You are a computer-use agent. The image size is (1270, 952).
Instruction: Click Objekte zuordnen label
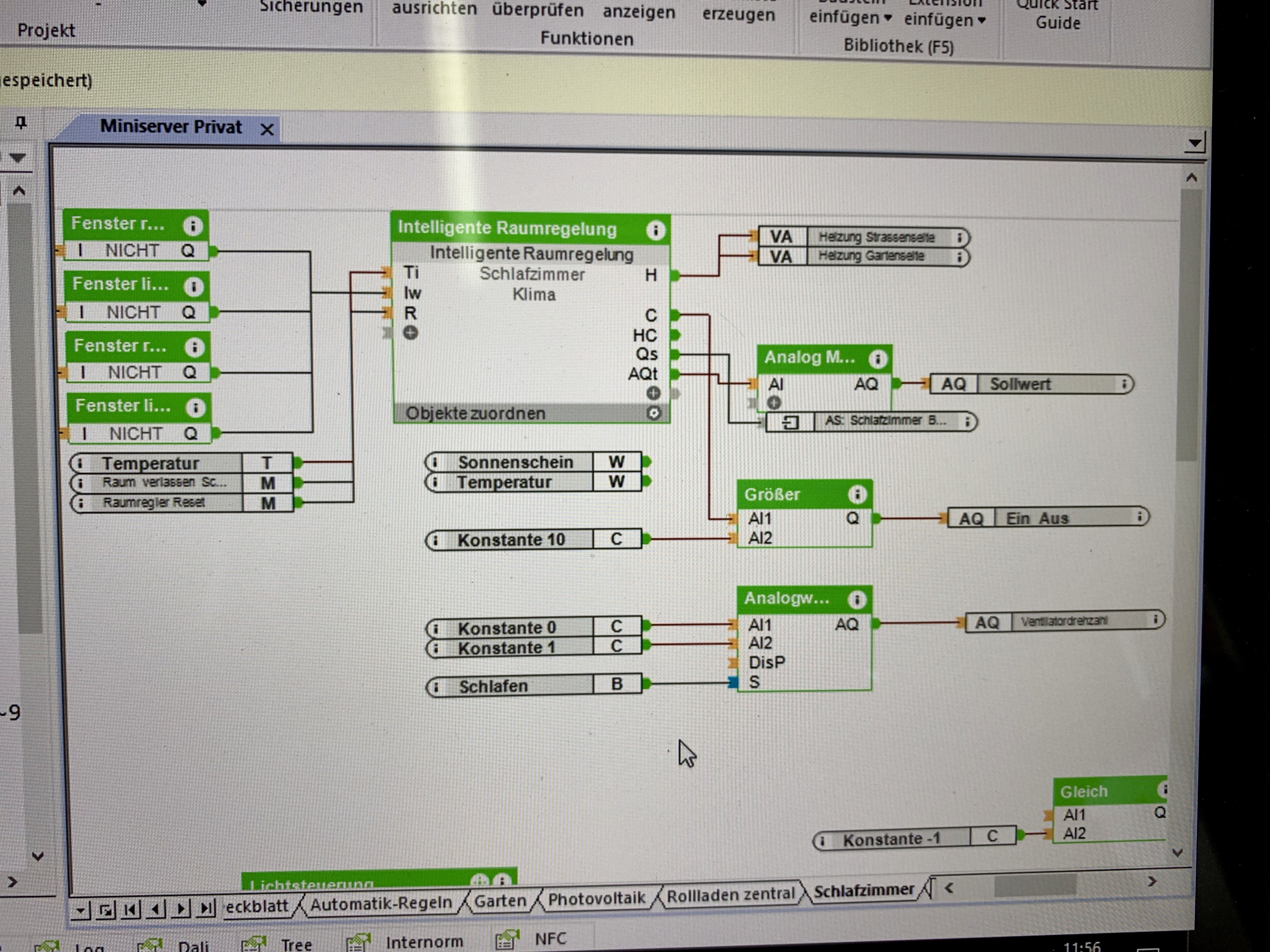click(x=475, y=413)
